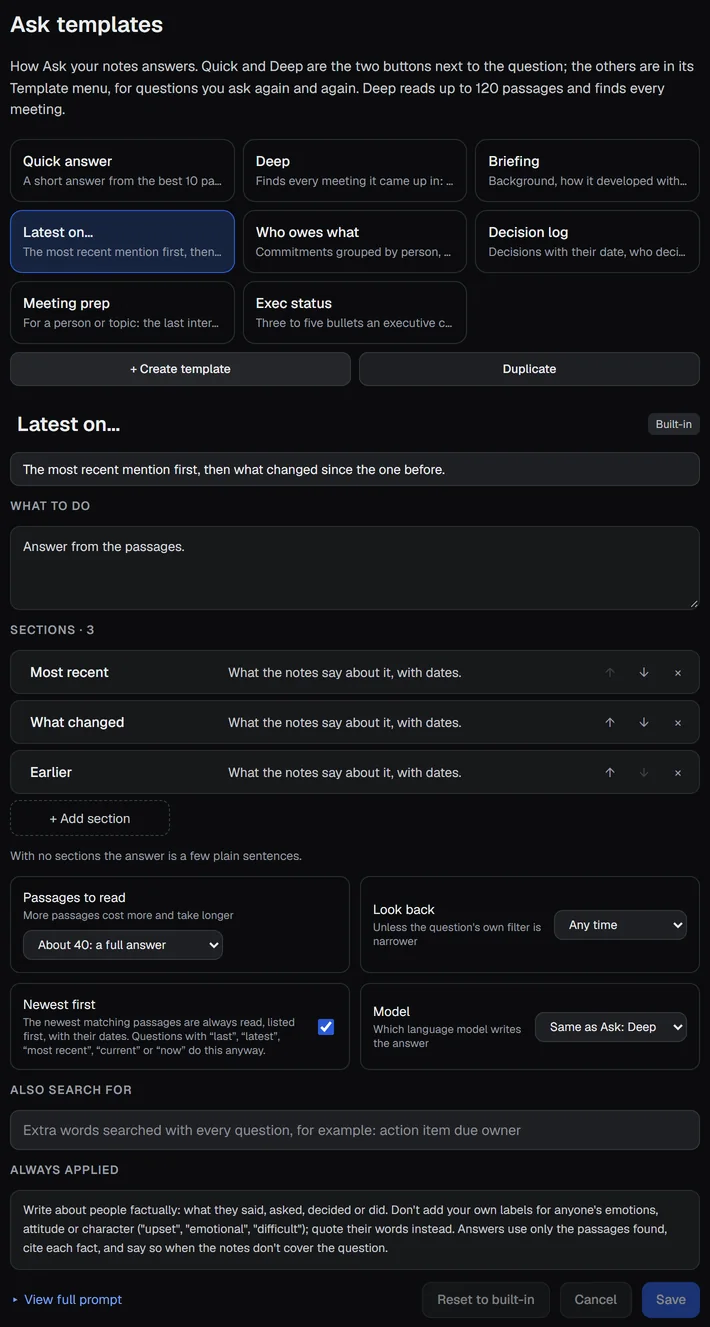Click the Built-in badge
This screenshot has height=1327, width=710.
click(674, 424)
